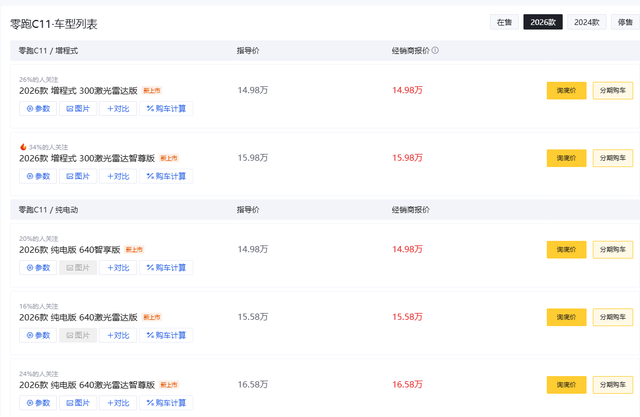
Task: Open 参数 for 纯电版 640智享版
Action: point(38,268)
